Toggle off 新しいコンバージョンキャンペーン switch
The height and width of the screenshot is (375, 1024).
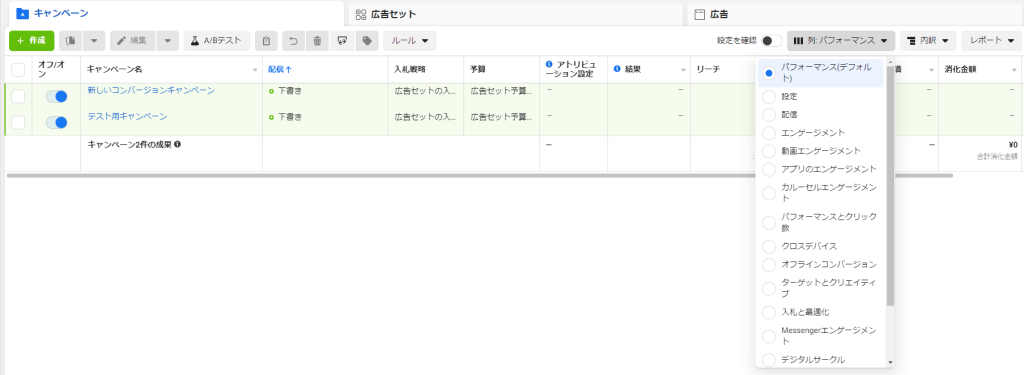[x=56, y=97]
